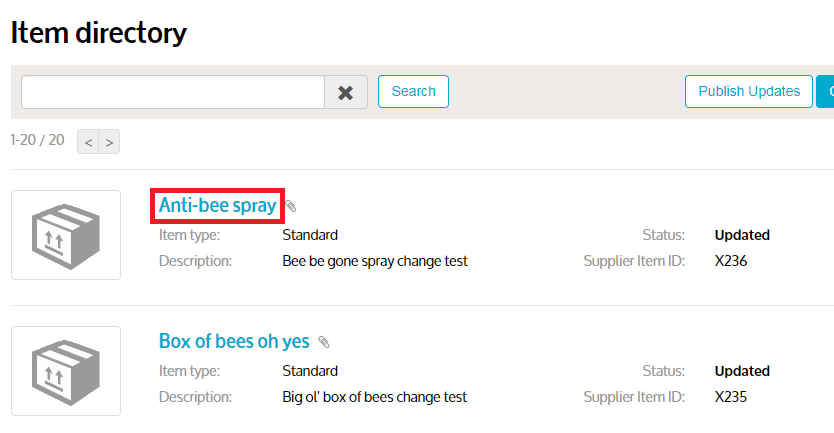Viewport: 834px width, 433px height.
Task: Click the partially visible blue button after Publish Updates
Action: click(826, 91)
